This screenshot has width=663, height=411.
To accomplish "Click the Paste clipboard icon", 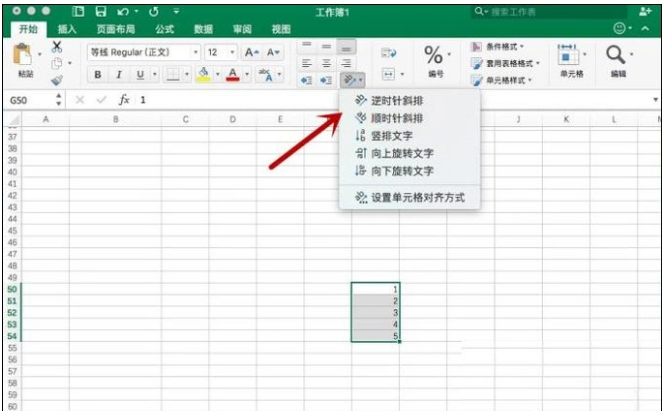I will [22, 55].
